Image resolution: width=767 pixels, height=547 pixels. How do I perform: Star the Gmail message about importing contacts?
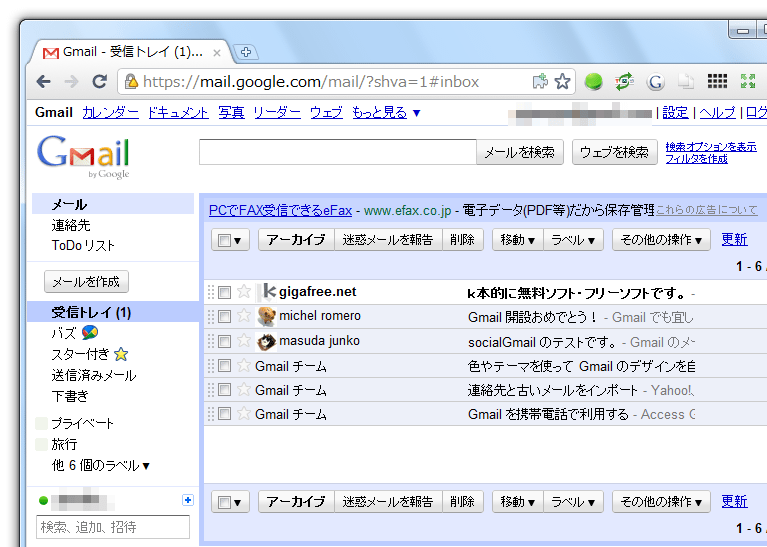[x=244, y=390]
